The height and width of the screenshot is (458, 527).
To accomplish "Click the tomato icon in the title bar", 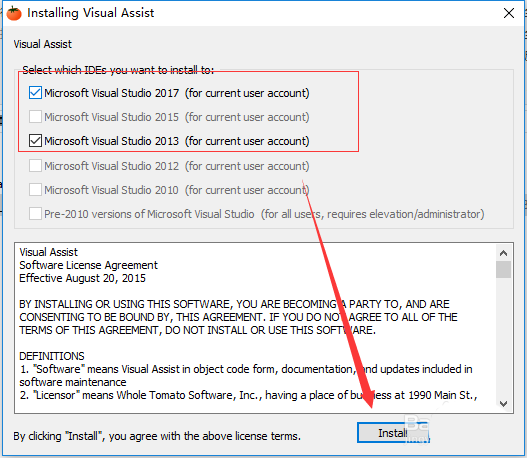I will (x=14, y=13).
